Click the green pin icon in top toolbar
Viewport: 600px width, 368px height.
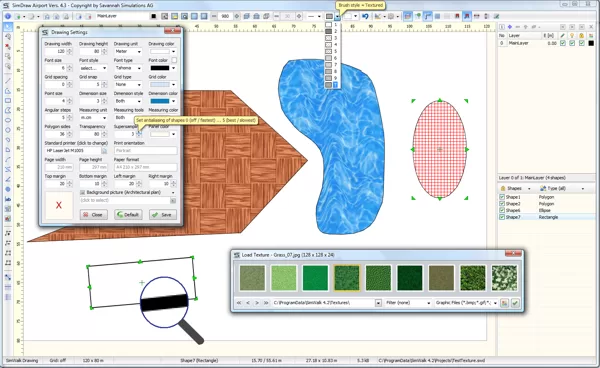click(x=418, y=16)
